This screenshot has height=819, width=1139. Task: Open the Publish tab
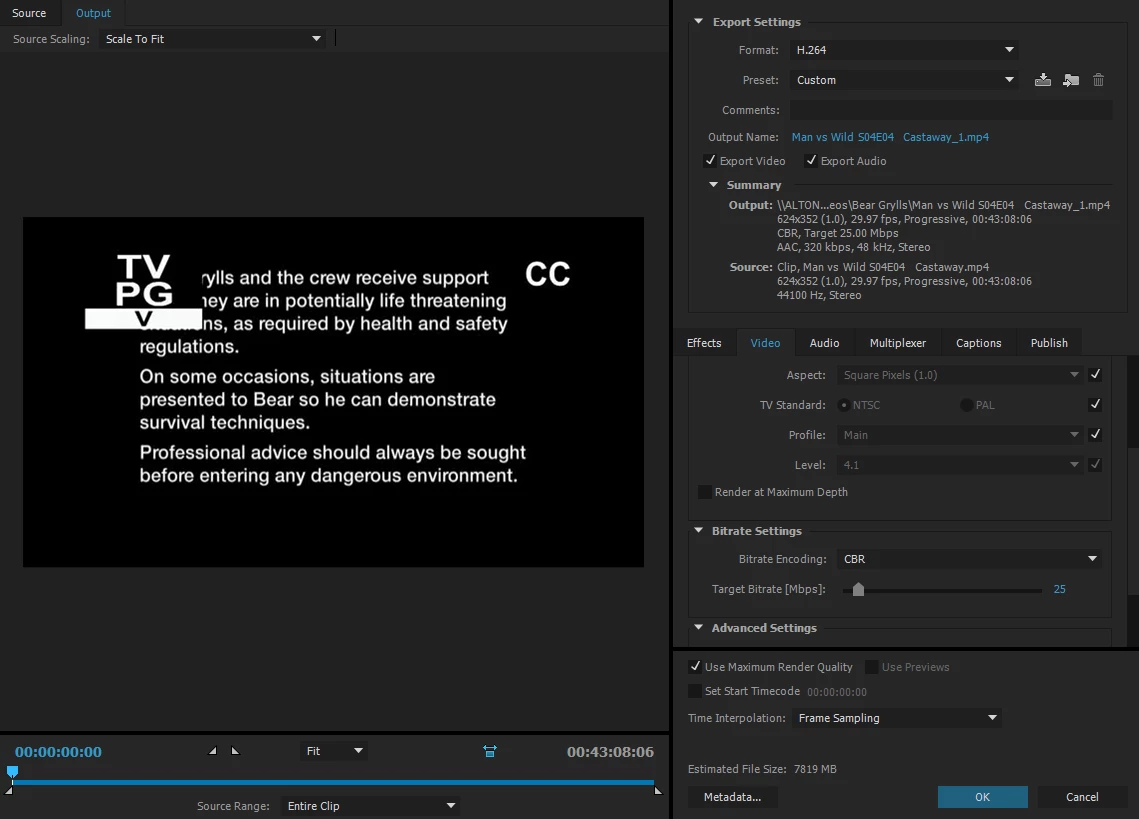pos(1049,343)
